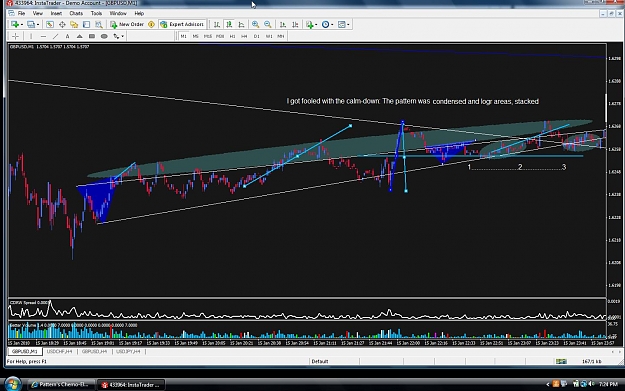The height and width of the screenshot is (391, 625).
Task: Open the View menu
Action: (x=38, y=13)
